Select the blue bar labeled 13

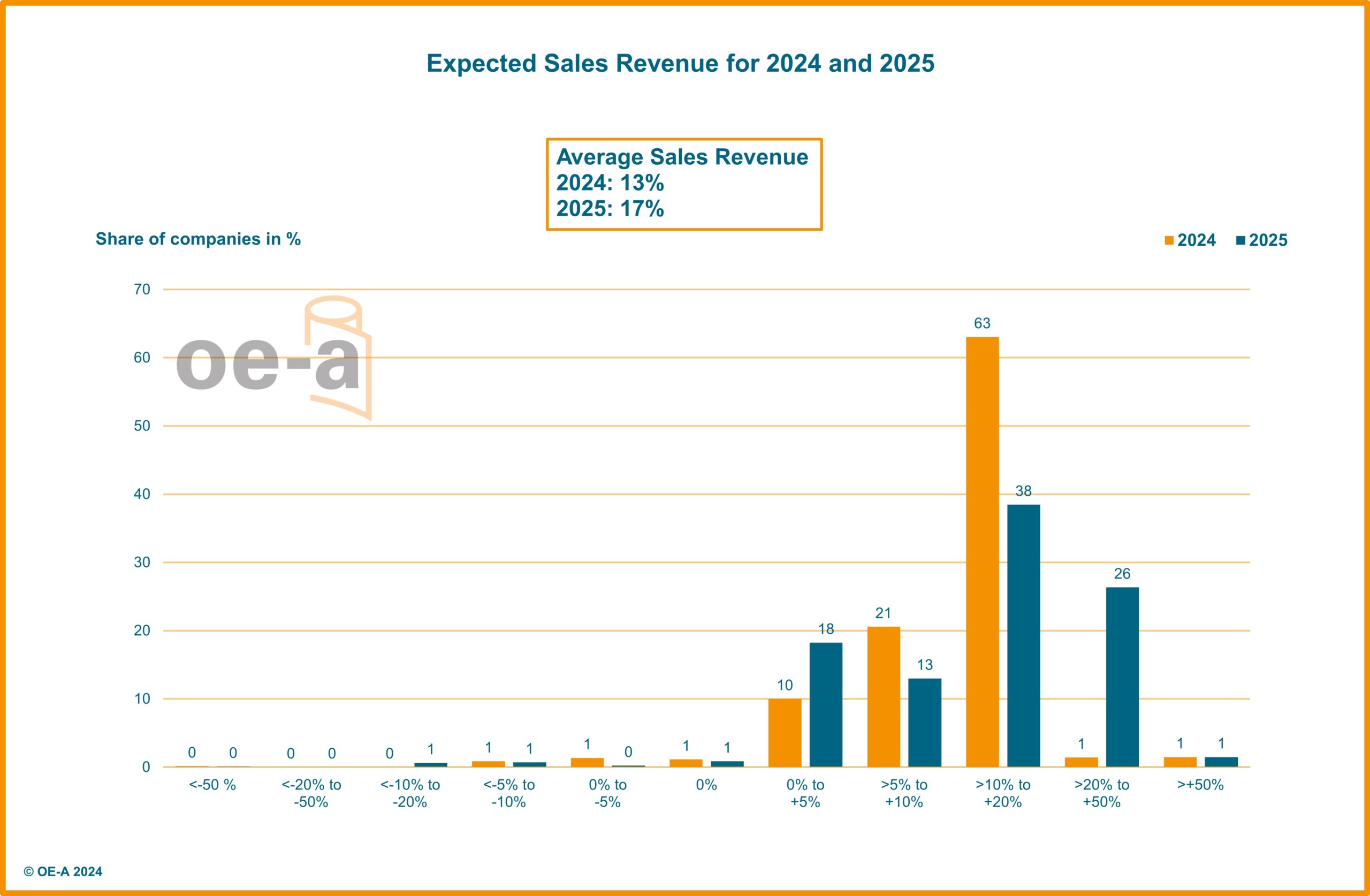pos(924,722)
